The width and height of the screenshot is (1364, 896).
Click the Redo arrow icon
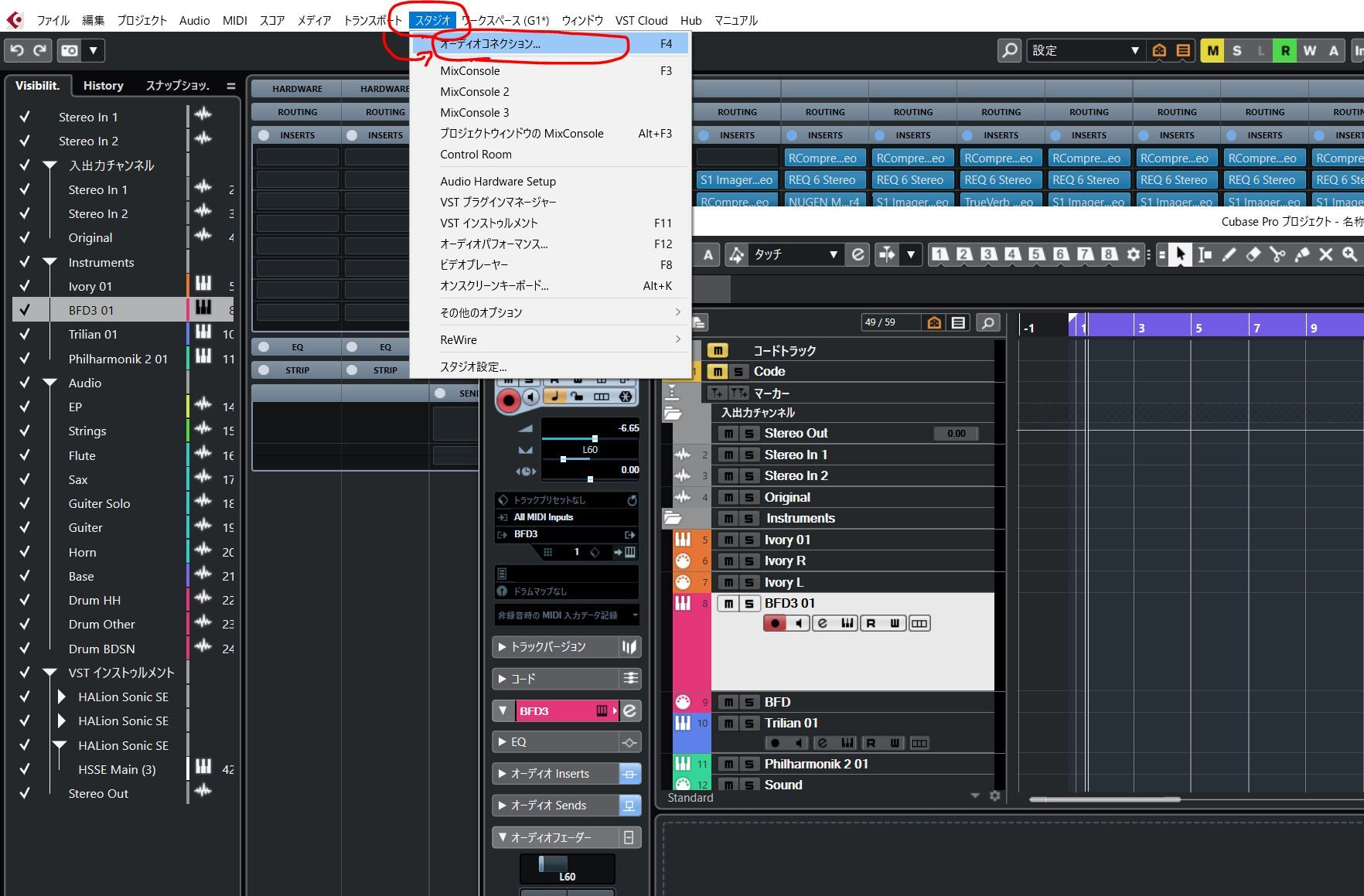40,50
